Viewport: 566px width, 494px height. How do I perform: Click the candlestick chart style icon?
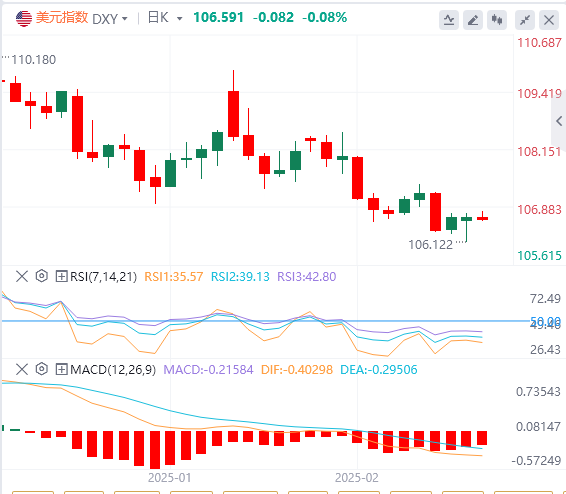click(x=497, y=20)
